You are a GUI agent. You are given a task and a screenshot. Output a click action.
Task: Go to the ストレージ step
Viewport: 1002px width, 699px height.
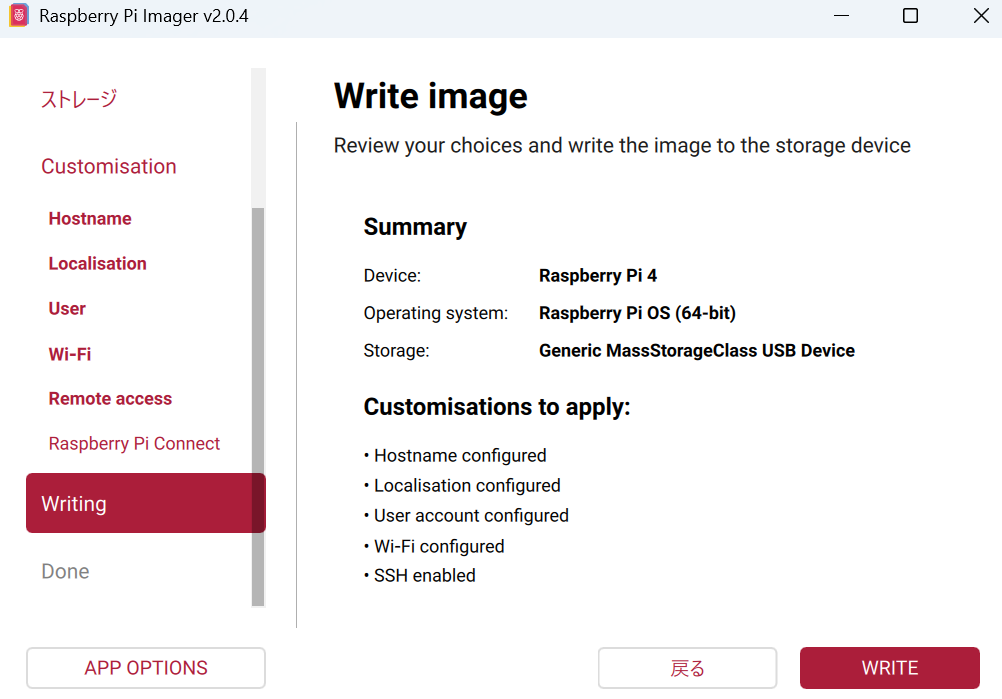pyautogui.click(x=79, y=99)
